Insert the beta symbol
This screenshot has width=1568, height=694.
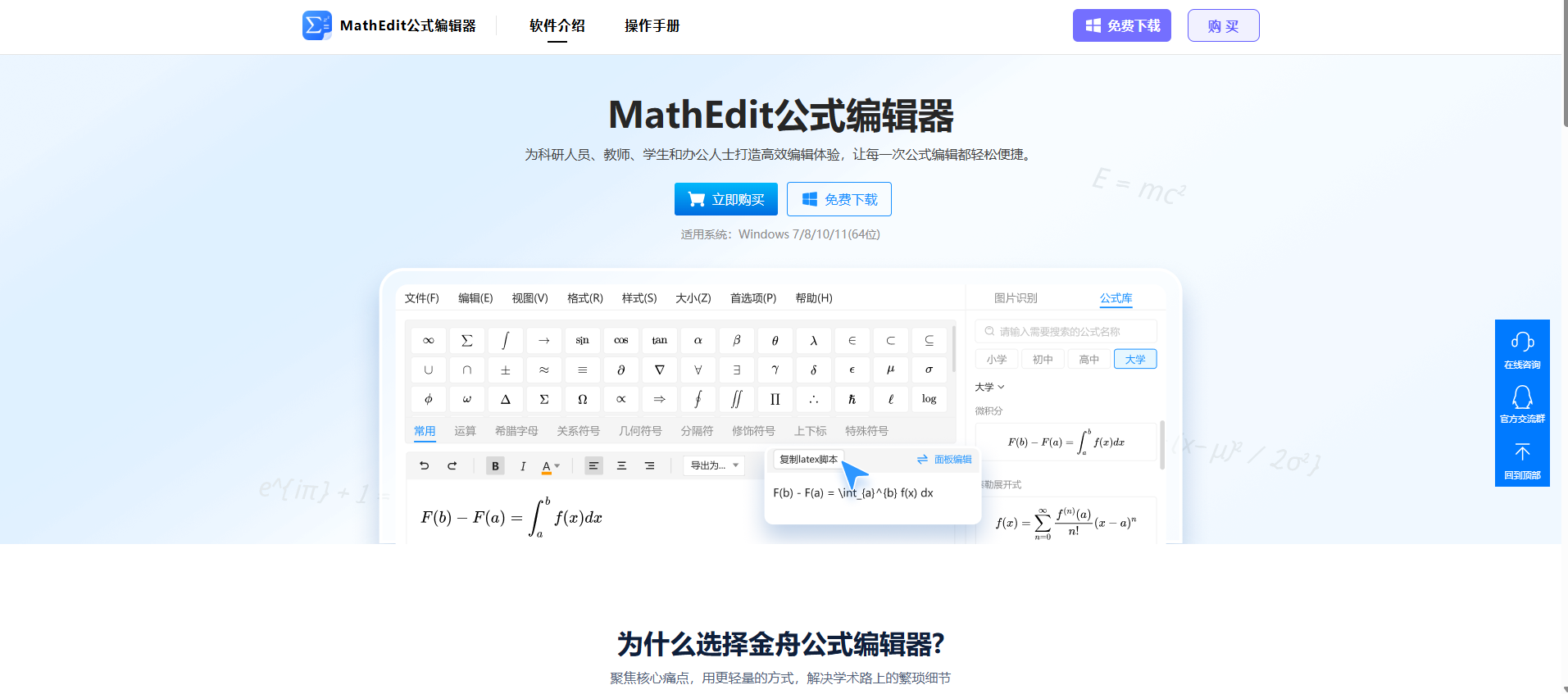click(736, 340)
